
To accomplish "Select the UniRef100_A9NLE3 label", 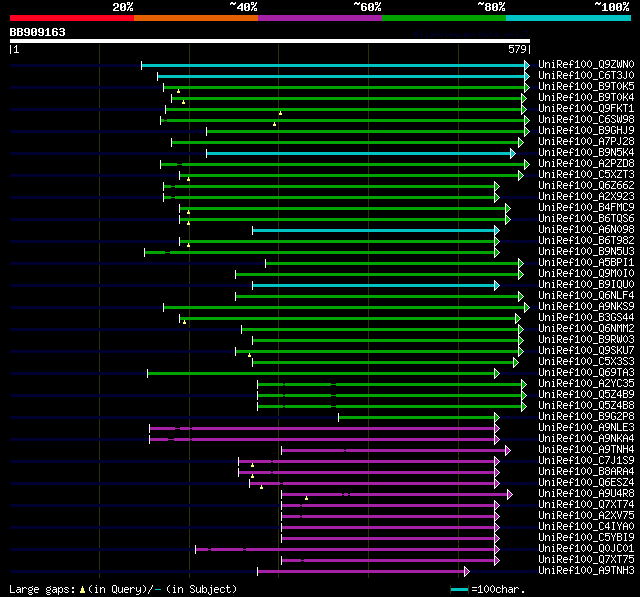I will coord(586,428).
